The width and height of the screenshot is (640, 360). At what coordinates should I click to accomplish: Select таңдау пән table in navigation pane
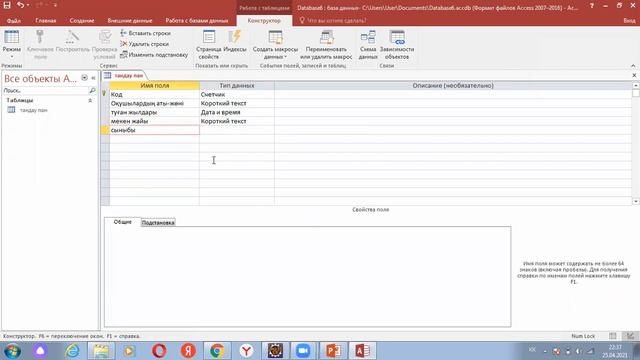(x=33, y=110)
